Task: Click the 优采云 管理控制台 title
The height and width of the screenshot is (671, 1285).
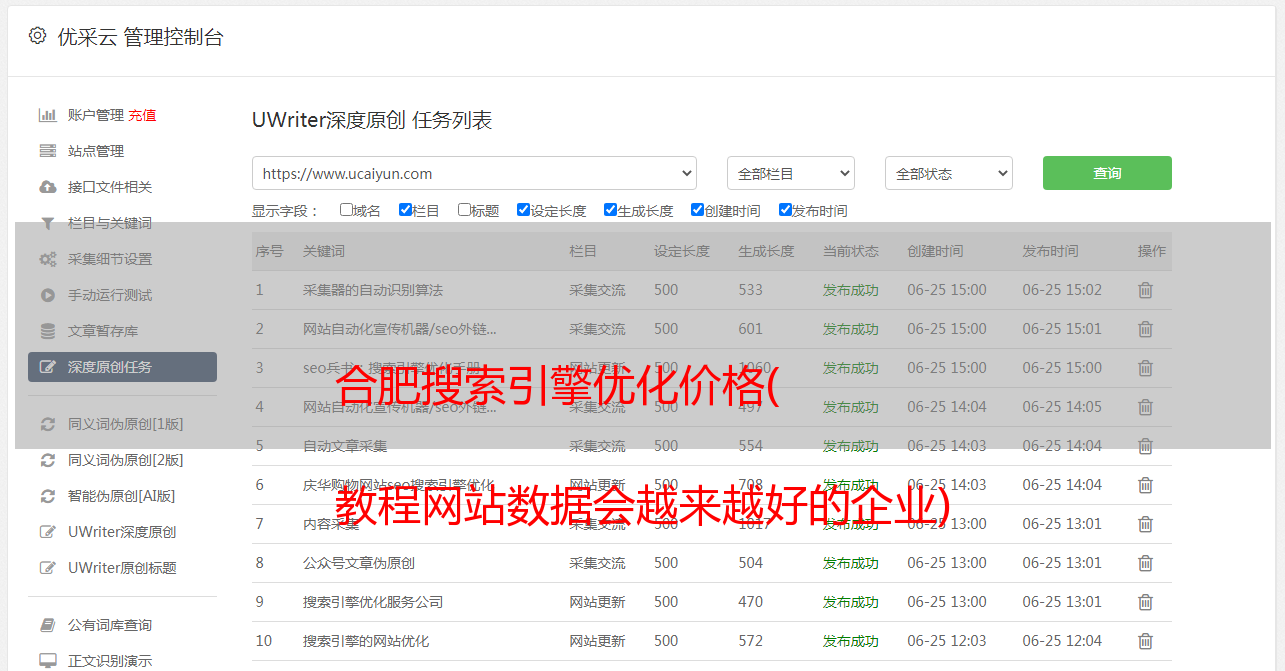Action: coord(140,37)
